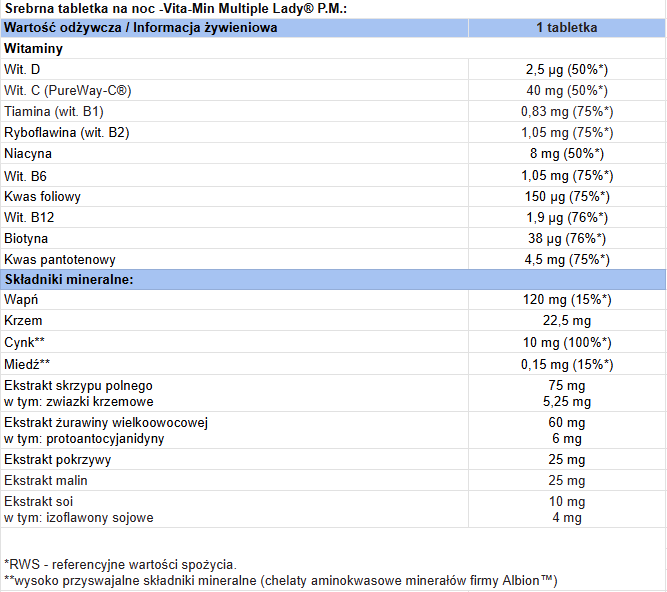Image resolution: width=667 pixels, height=592 pixels.
Task: Select value '0,15 mg (15%*)'
Action: tap(567, 364)
